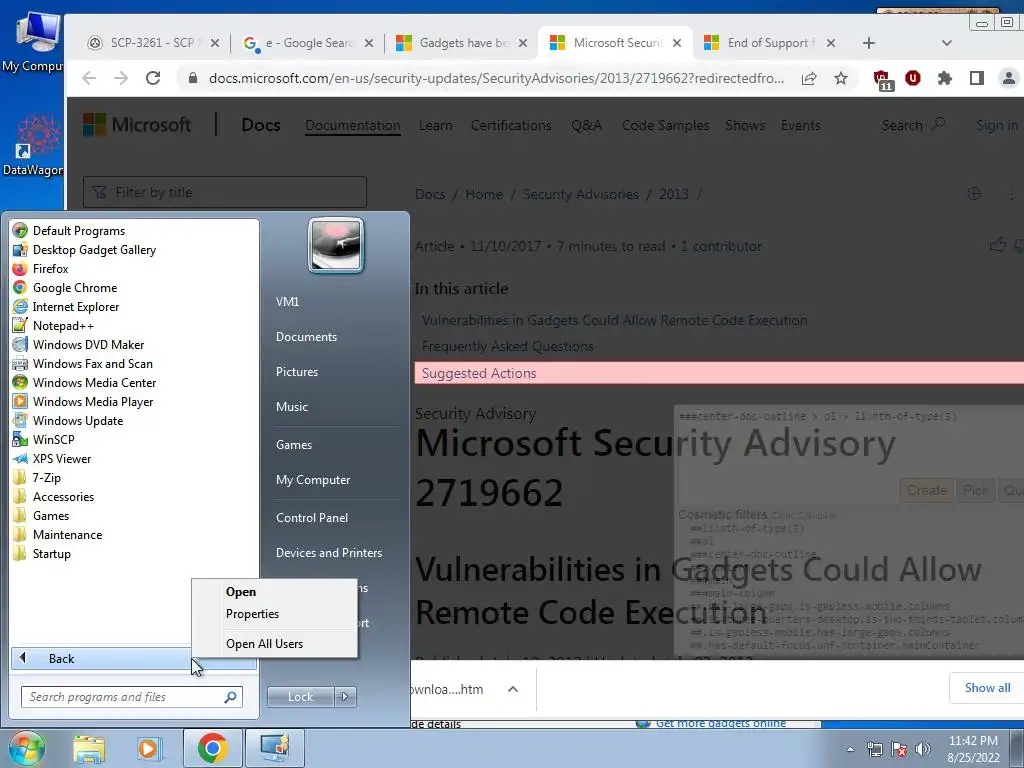Viewport: 1024px width, 768px height.
Task: Open Windows Fax and Scan
Action: pos(92,363)
